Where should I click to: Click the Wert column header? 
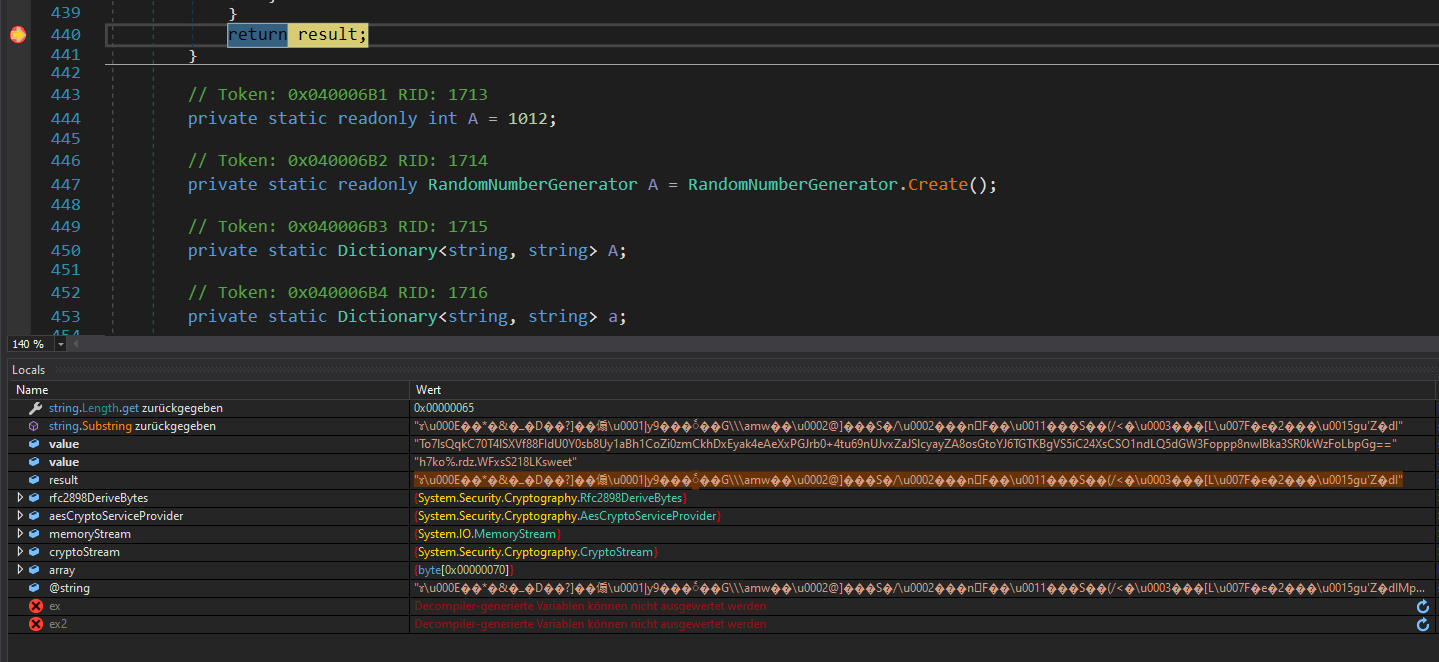(922, 390)
